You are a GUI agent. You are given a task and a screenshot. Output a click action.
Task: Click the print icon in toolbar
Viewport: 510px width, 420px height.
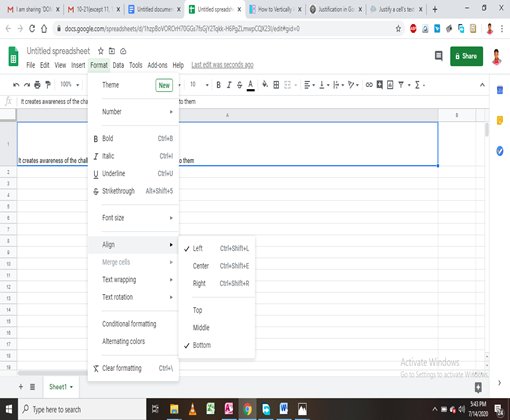tap(37, 85)
